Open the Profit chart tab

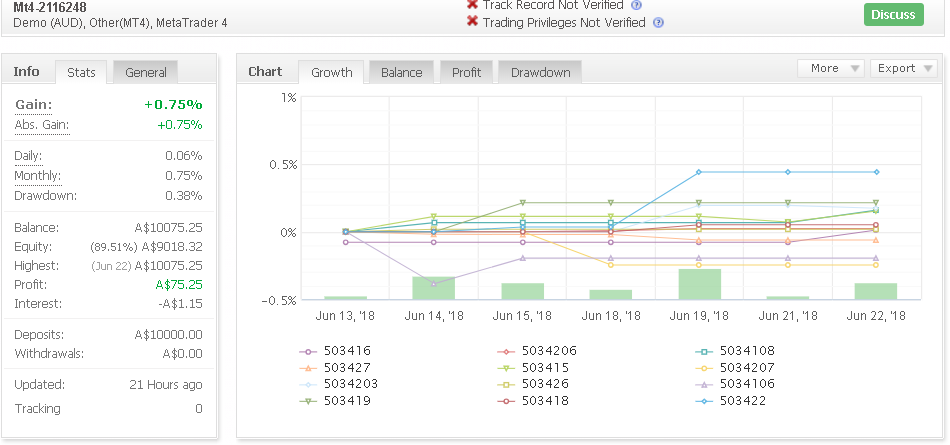coord(467,72)
